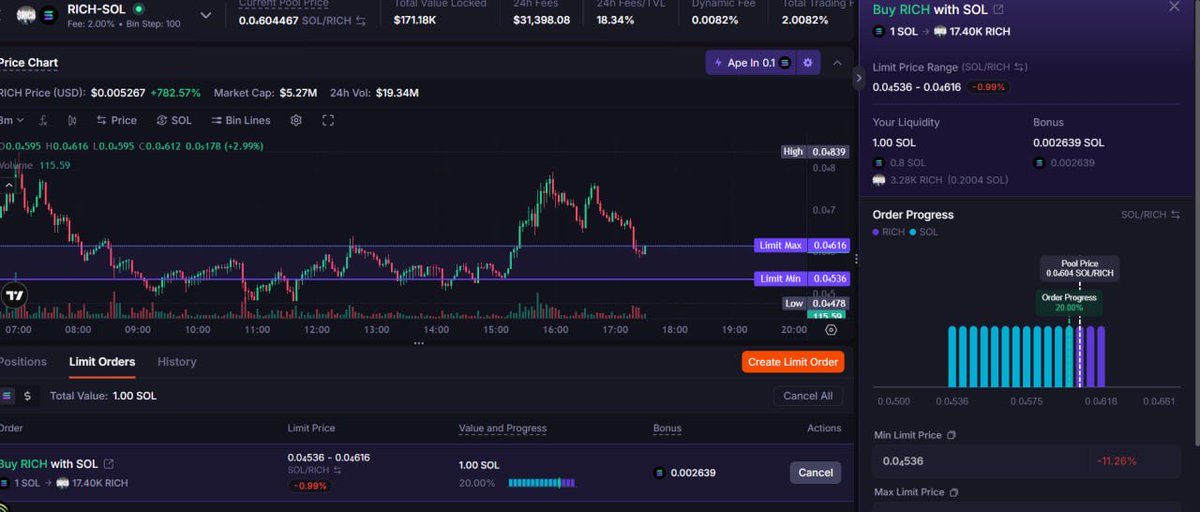Image resolution: width=1200 pixels, height=512 pixels.
Task: Click the SOL icon next to bonus 0.002639
Action: 659,473
